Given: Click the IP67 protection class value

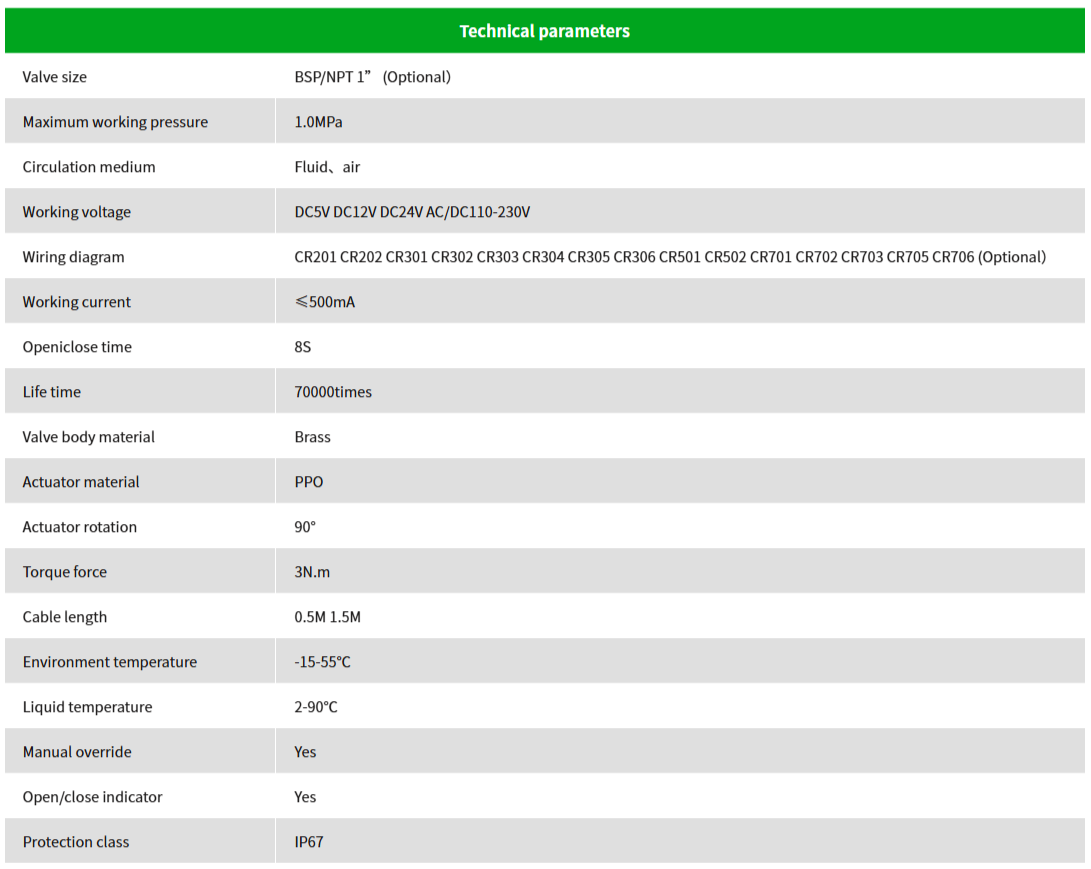Looking at the screenshot, I should 309,842.
